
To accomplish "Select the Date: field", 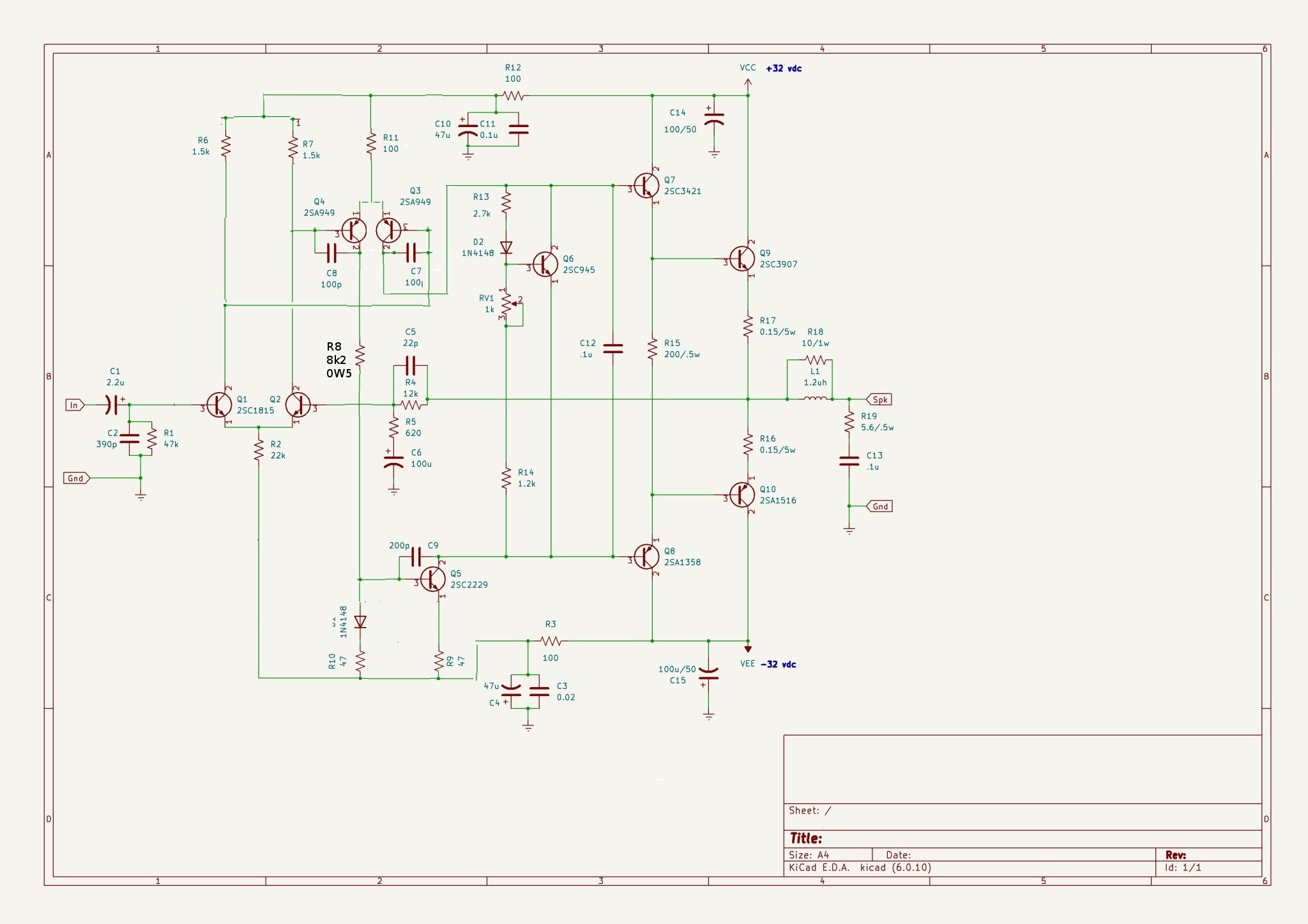I will [x=899, y=854].
